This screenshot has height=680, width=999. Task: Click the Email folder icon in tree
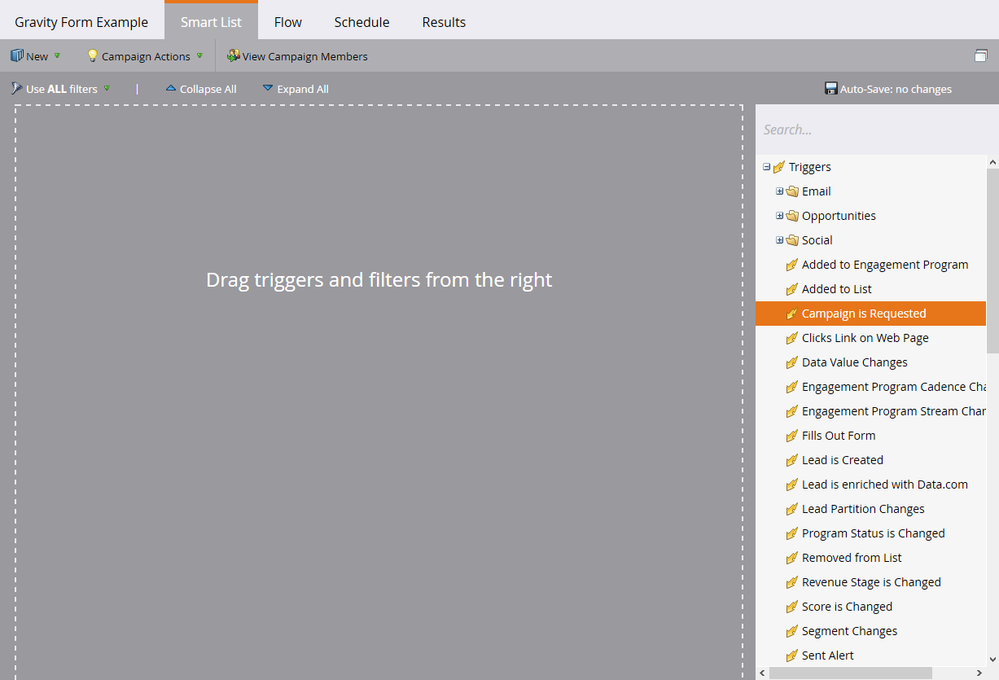click(792, 191)
